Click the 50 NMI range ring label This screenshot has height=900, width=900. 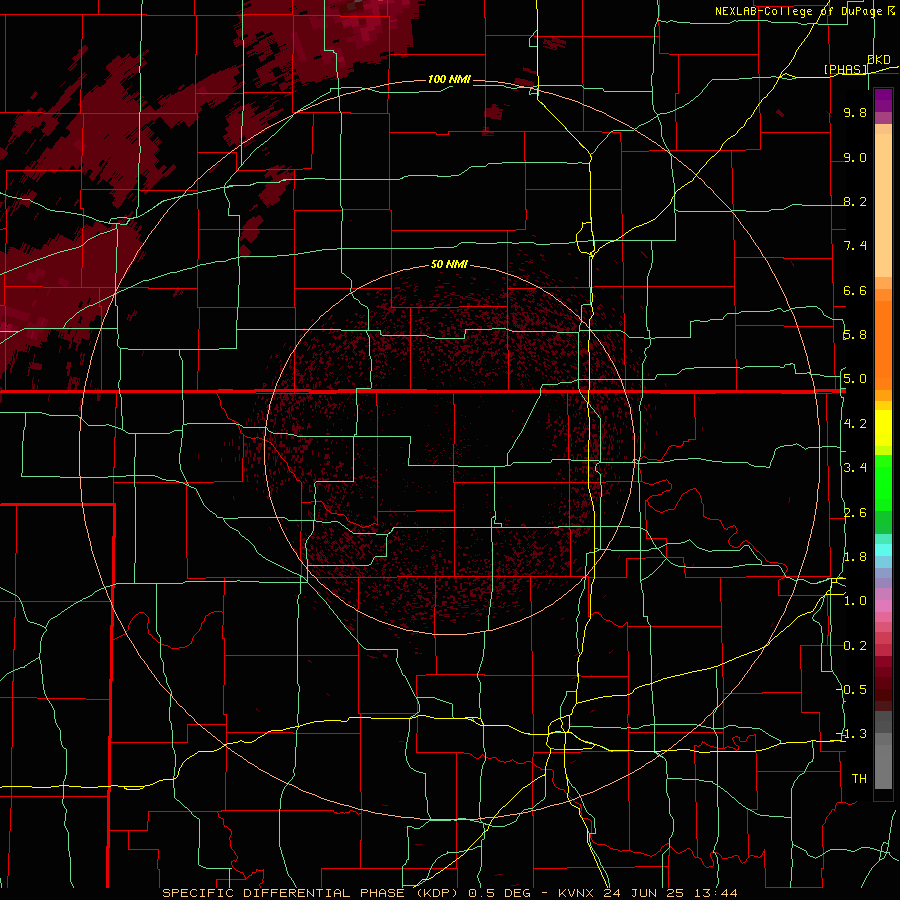[x=449, y=264]
